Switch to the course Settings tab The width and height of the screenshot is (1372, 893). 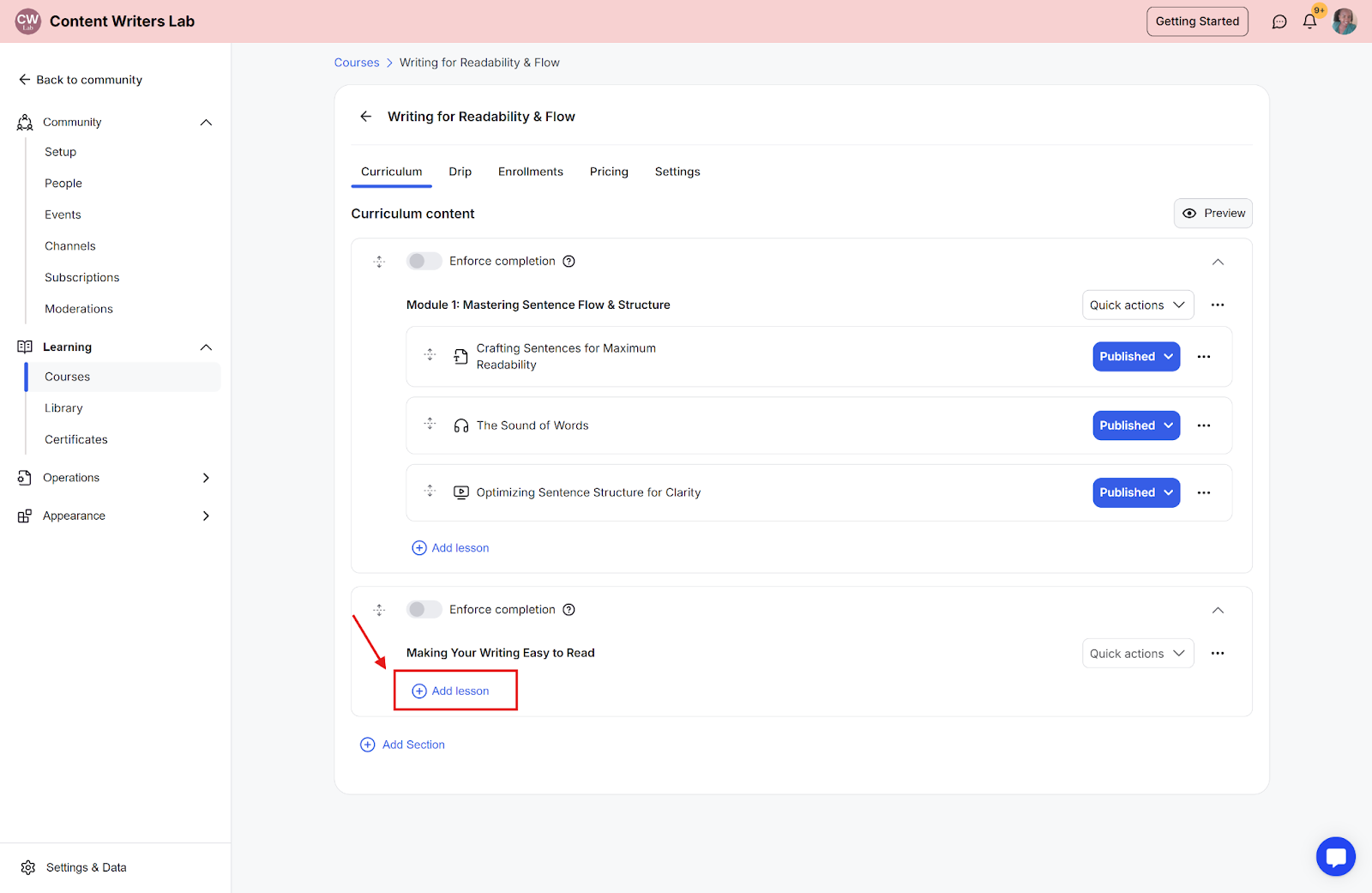tap(677, 172)
